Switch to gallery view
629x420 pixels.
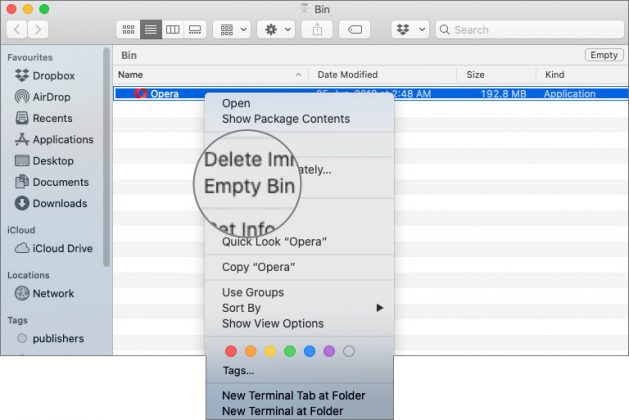[x=195, y=30]
